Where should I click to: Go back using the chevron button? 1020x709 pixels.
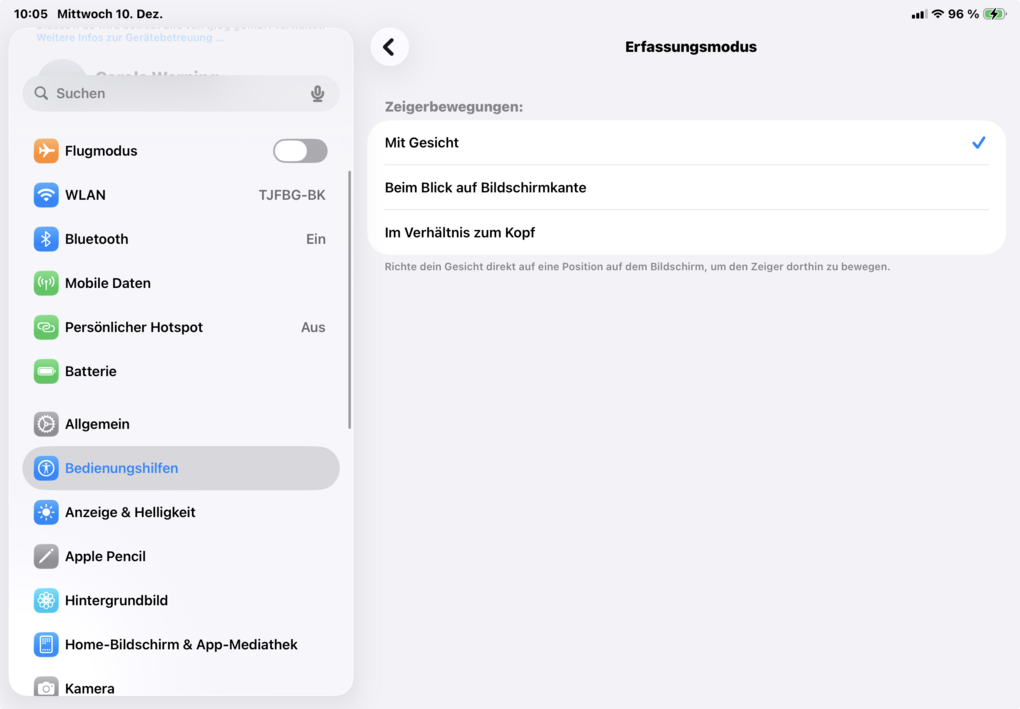pos(389,47)
